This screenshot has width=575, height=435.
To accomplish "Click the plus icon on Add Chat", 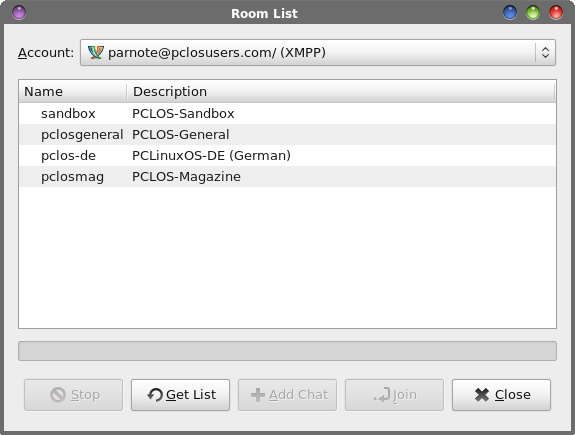I will (258, 395).
